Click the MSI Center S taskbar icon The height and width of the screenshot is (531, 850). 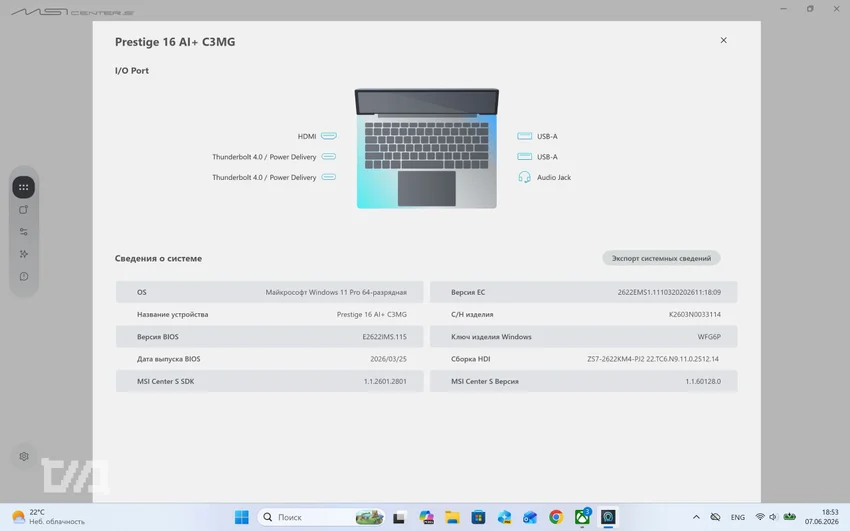[x=608, y=517]
